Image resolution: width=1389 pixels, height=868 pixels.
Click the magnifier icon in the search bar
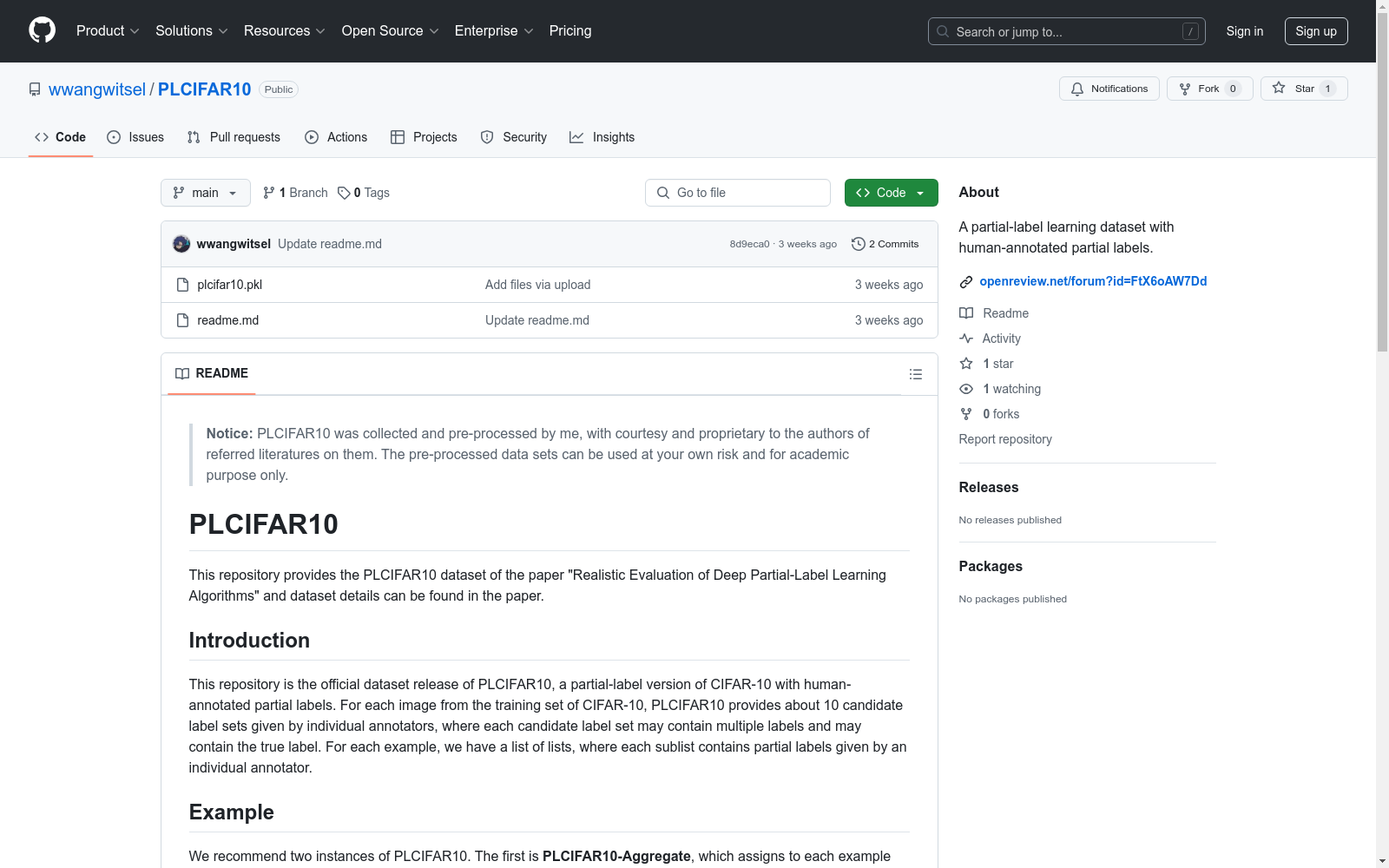(x=943, y=31)
